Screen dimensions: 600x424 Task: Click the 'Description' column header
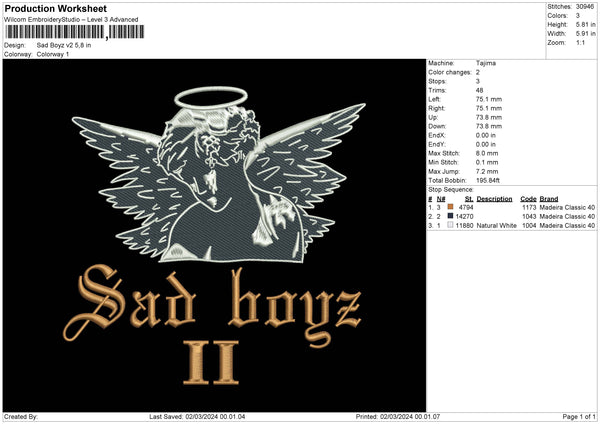pos(494,199)
